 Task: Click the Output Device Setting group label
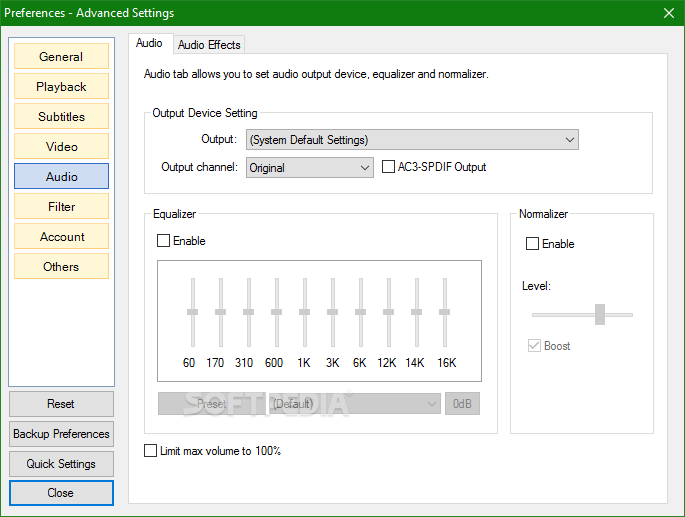205,113
